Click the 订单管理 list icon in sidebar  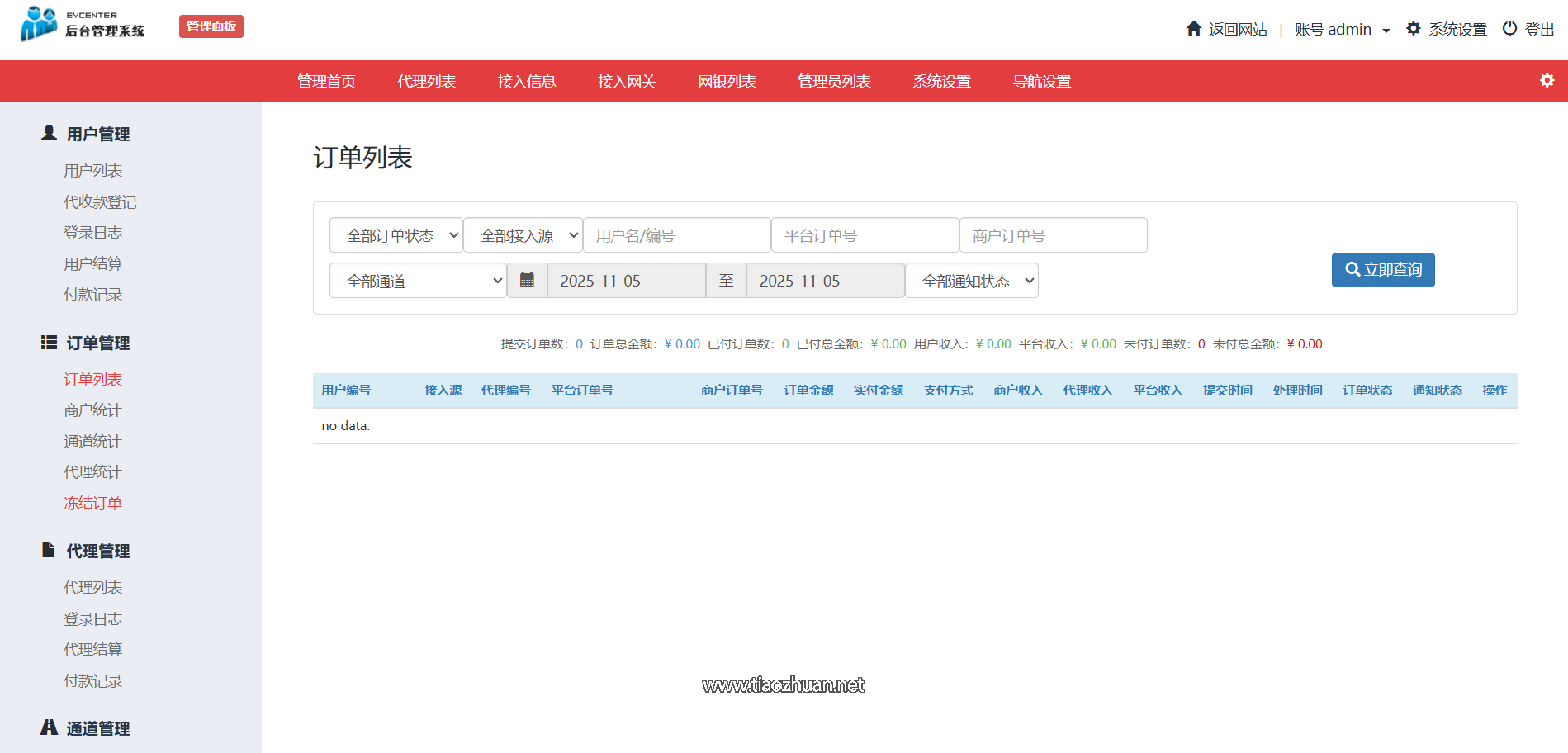tap(49, 343)
